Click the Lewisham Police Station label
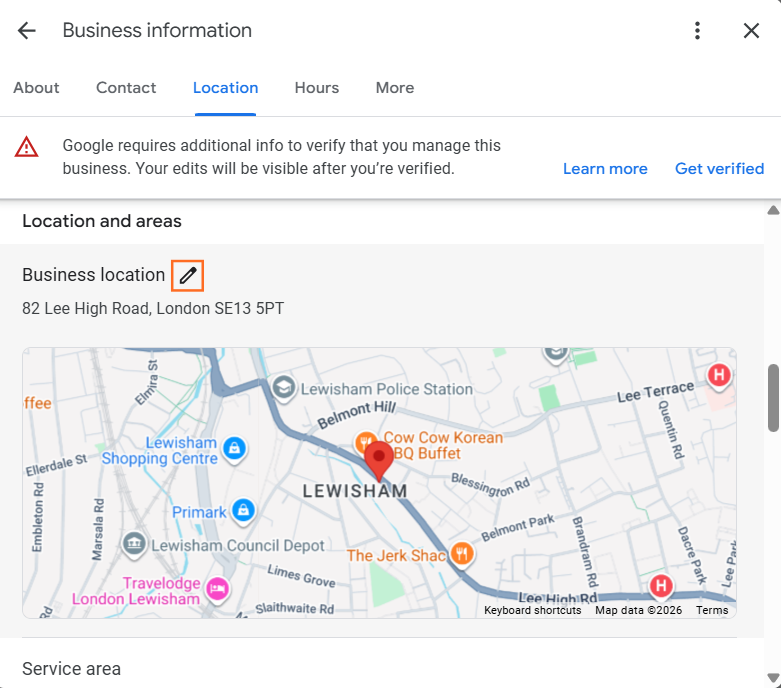The image size is (781, 688). pyautogui.click(x=387, y=389)
